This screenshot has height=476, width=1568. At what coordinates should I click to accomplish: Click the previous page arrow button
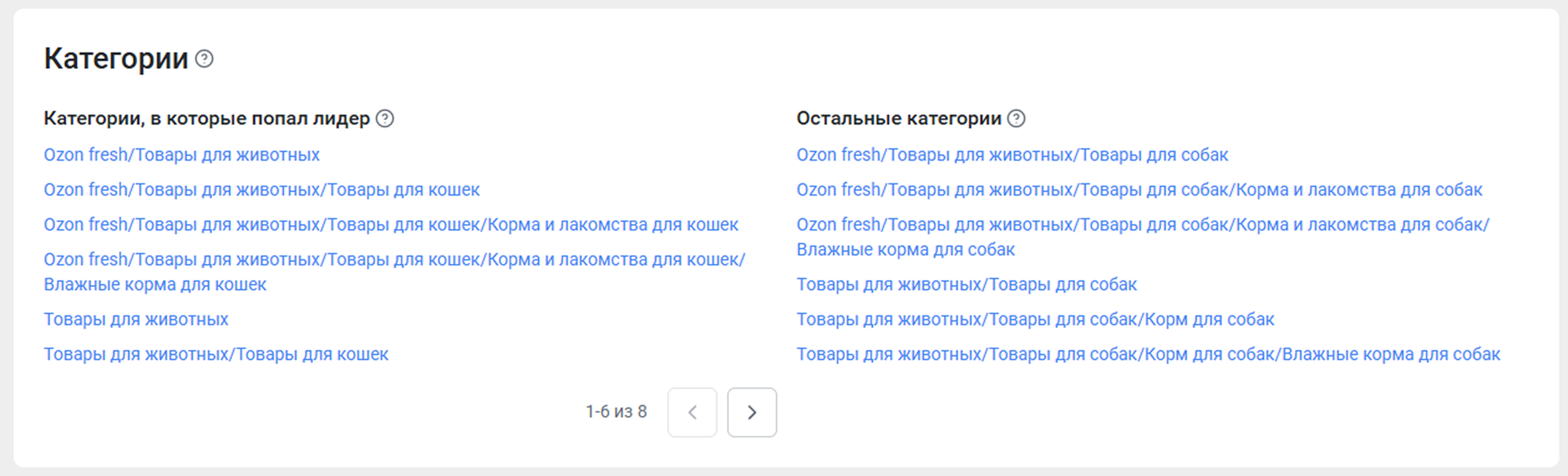692,412
